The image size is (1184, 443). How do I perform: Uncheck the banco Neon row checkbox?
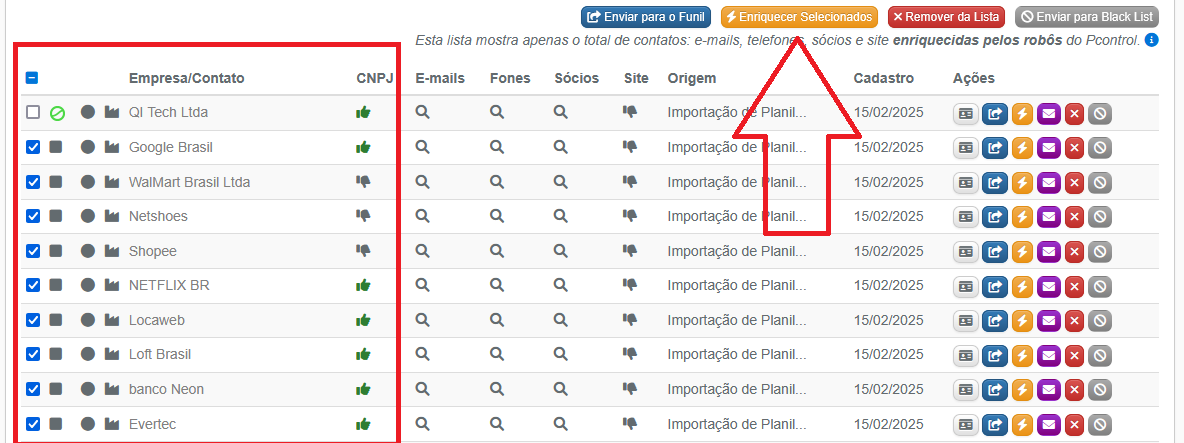[32, 389]
